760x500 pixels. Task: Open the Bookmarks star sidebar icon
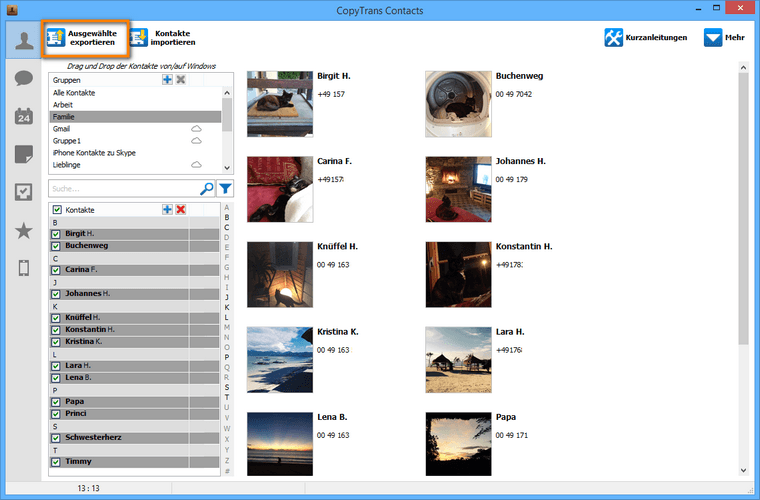point(21,230)
